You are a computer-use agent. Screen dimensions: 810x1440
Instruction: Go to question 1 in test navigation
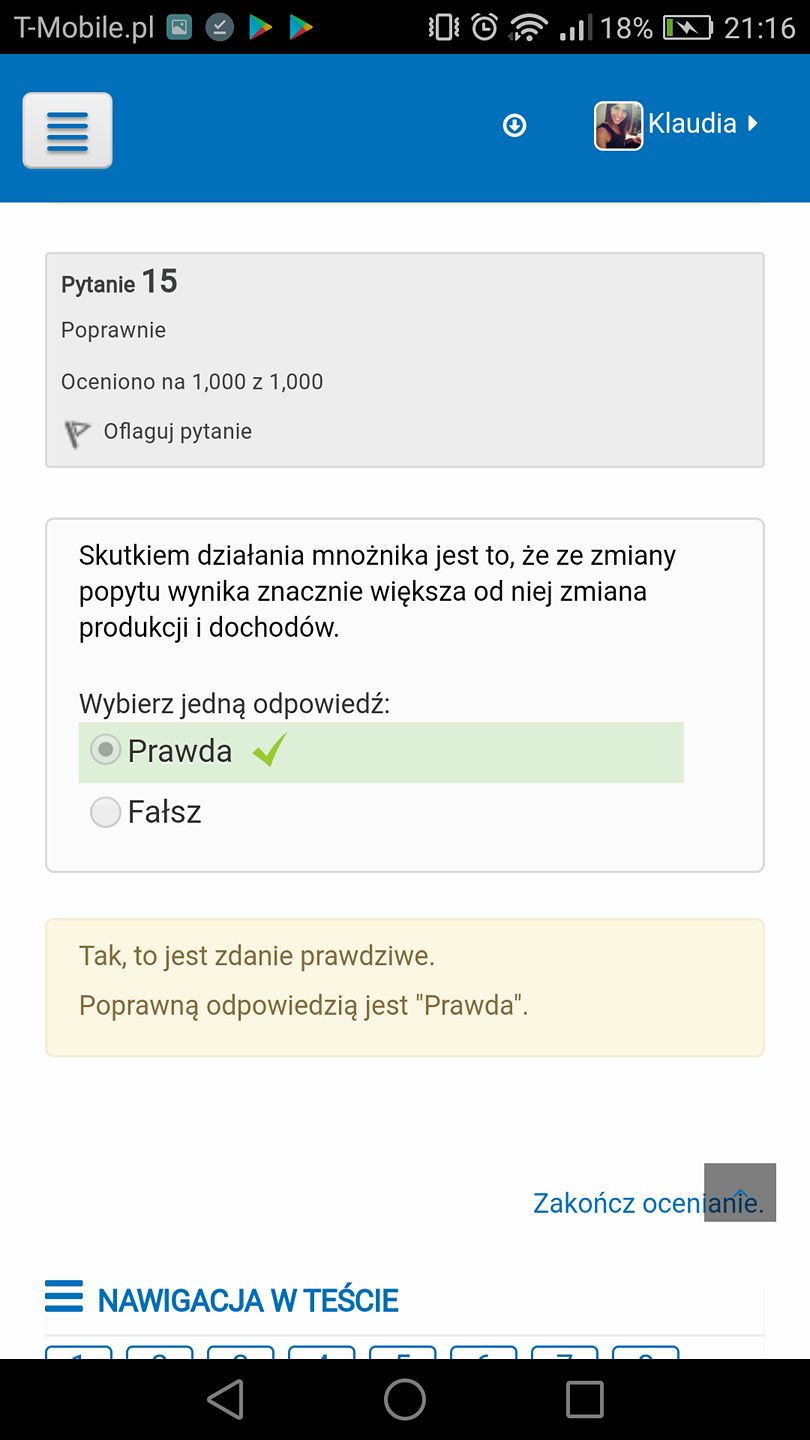pyautogui.click(x=78, y=1353)
